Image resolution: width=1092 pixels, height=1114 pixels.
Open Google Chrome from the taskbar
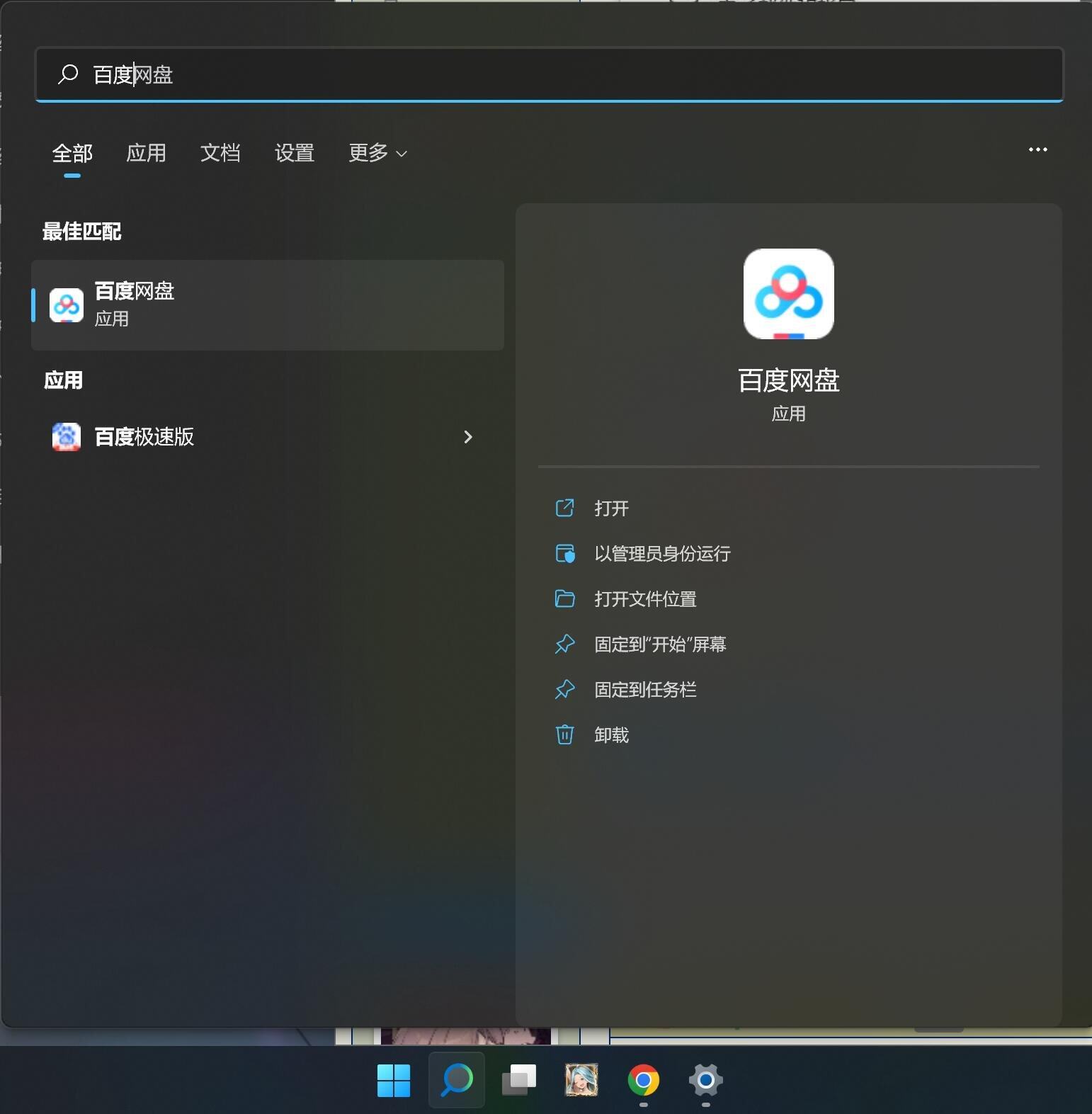click(644, 1080)
